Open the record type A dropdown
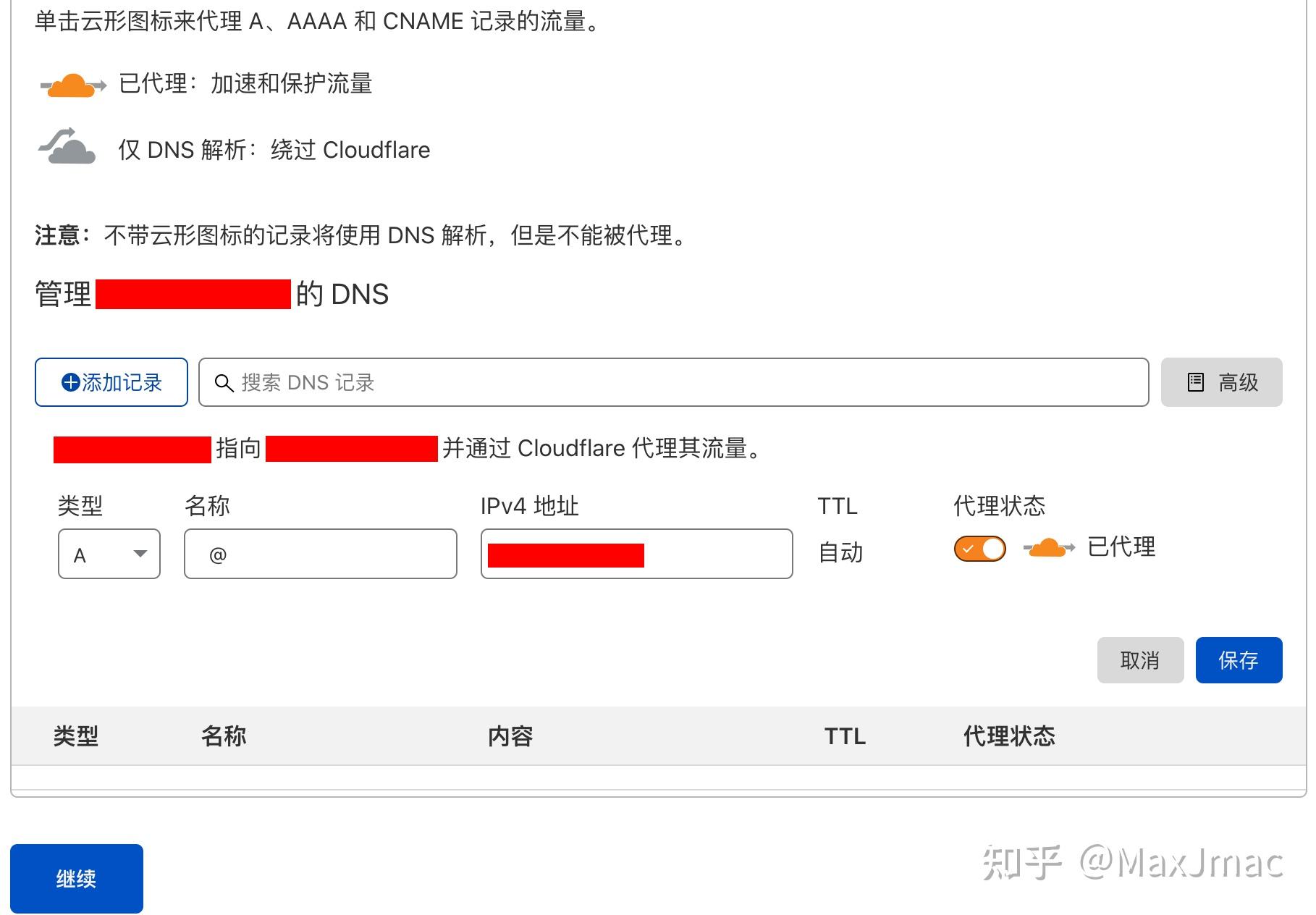This screenshot has width=1316, height=915. pyautogui.click(x=109, y=554)
